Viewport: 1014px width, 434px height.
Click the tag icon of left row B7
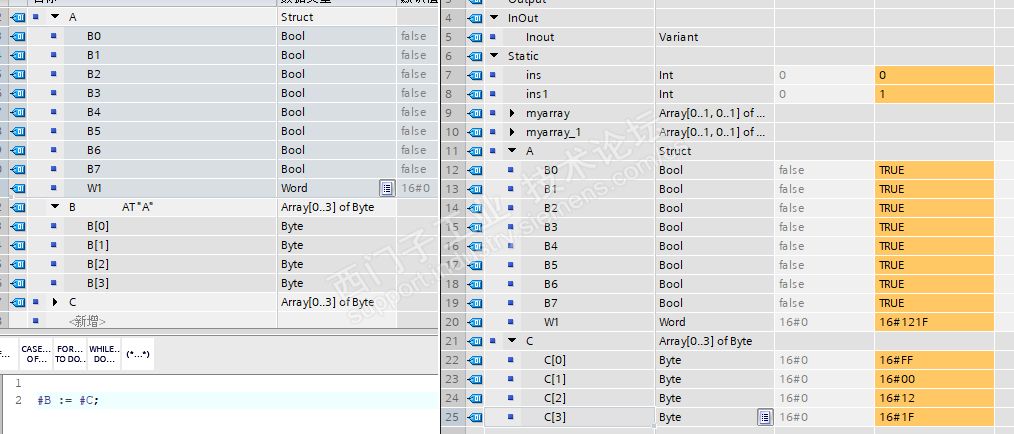[17, 169]
